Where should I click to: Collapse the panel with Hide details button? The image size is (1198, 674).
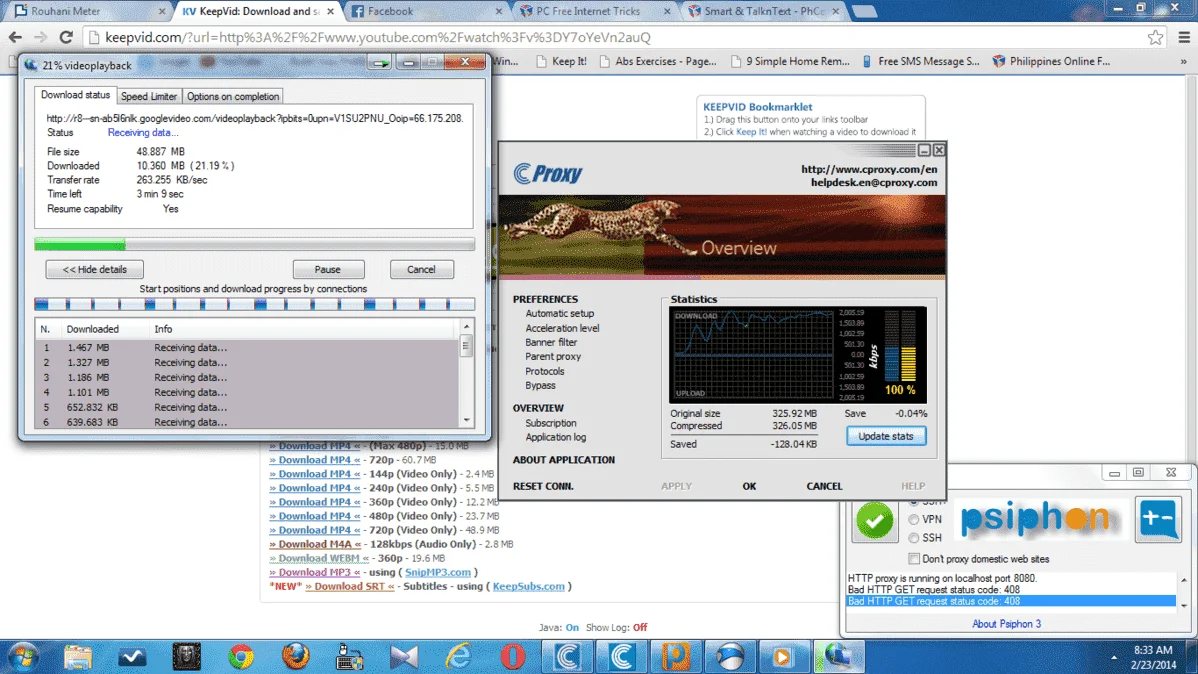pyautogui.click(x=94, y=270)
